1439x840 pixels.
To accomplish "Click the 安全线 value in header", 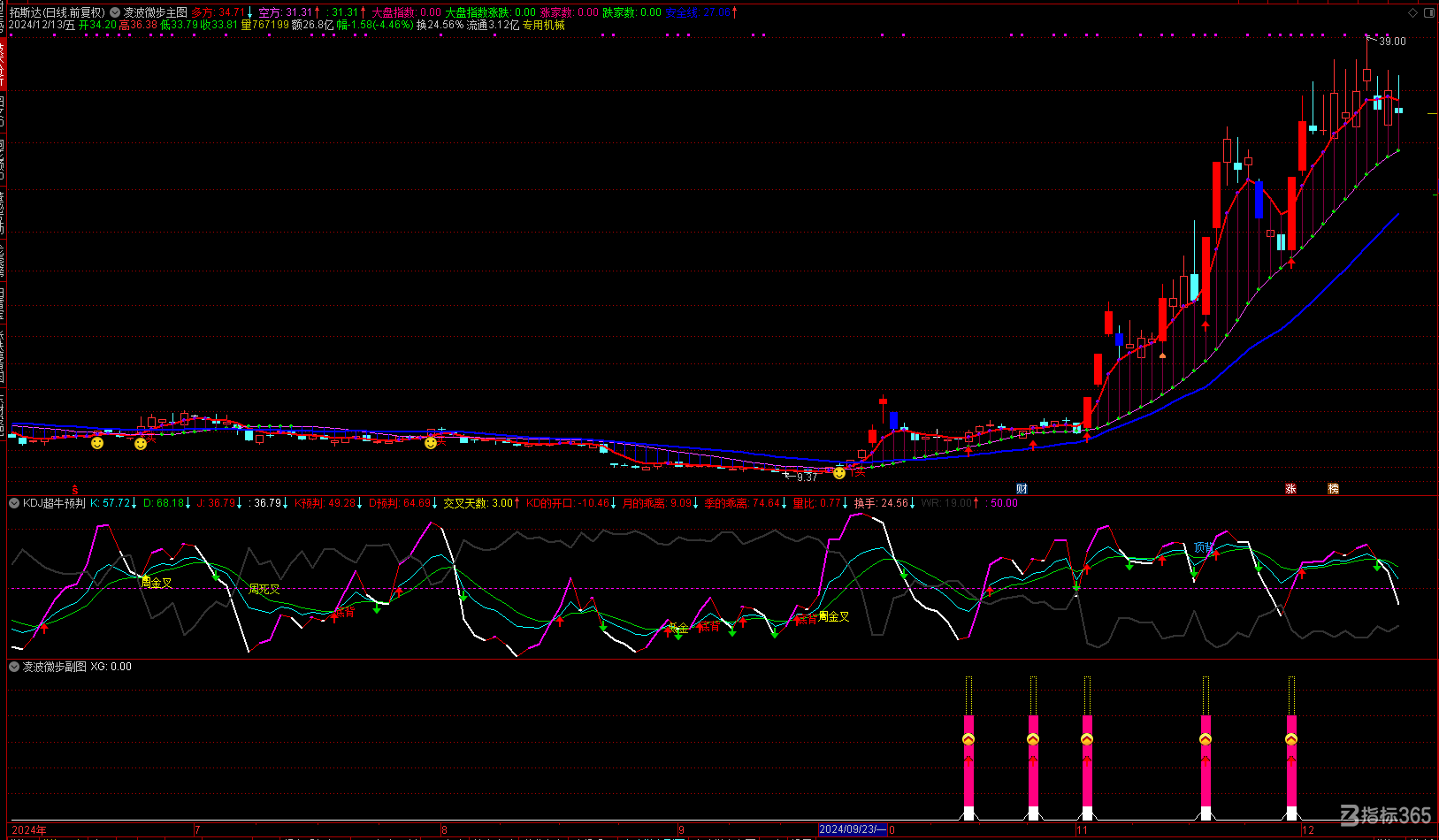I will 699,12.
